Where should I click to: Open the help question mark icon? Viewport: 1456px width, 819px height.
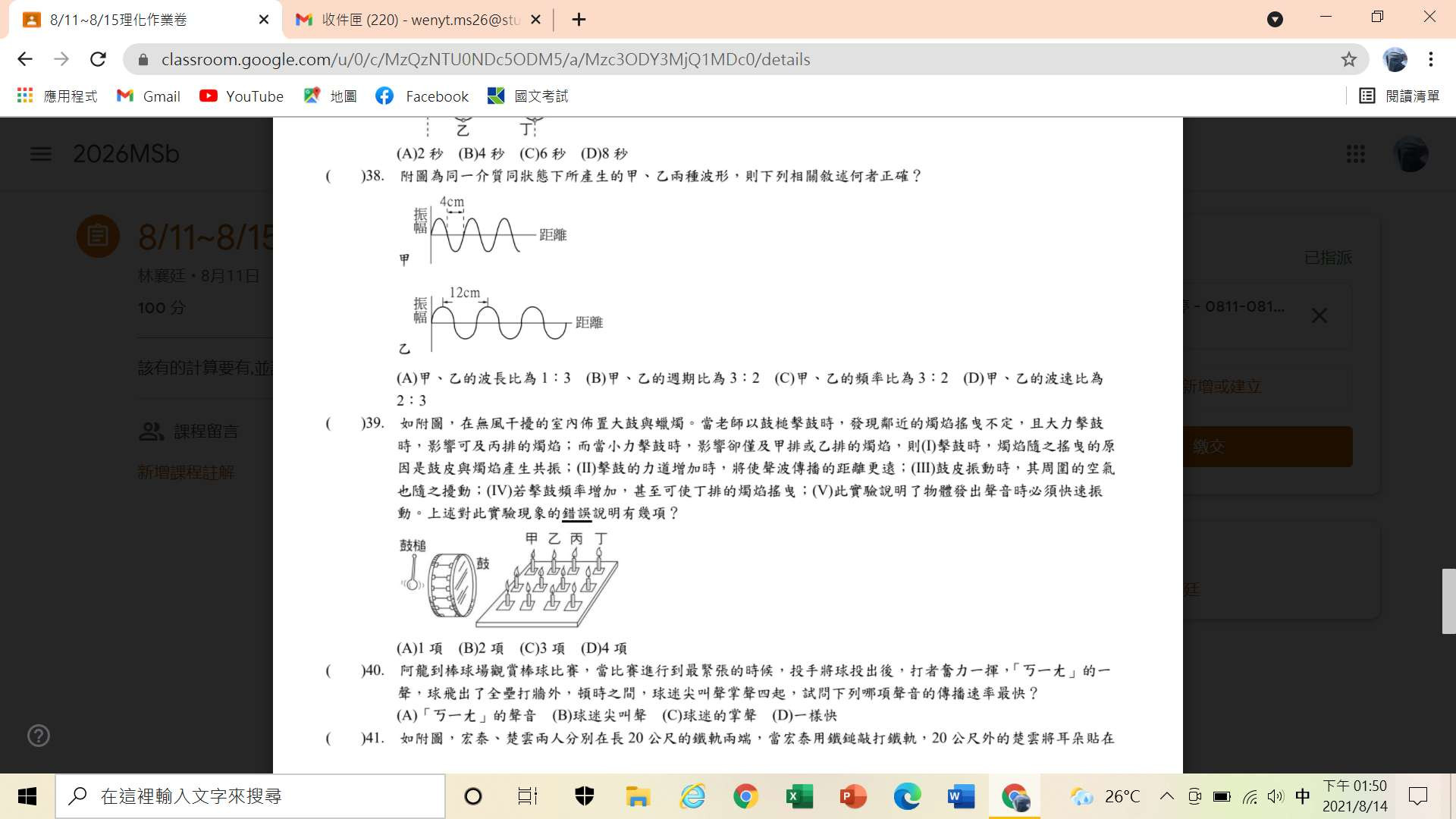38,736
